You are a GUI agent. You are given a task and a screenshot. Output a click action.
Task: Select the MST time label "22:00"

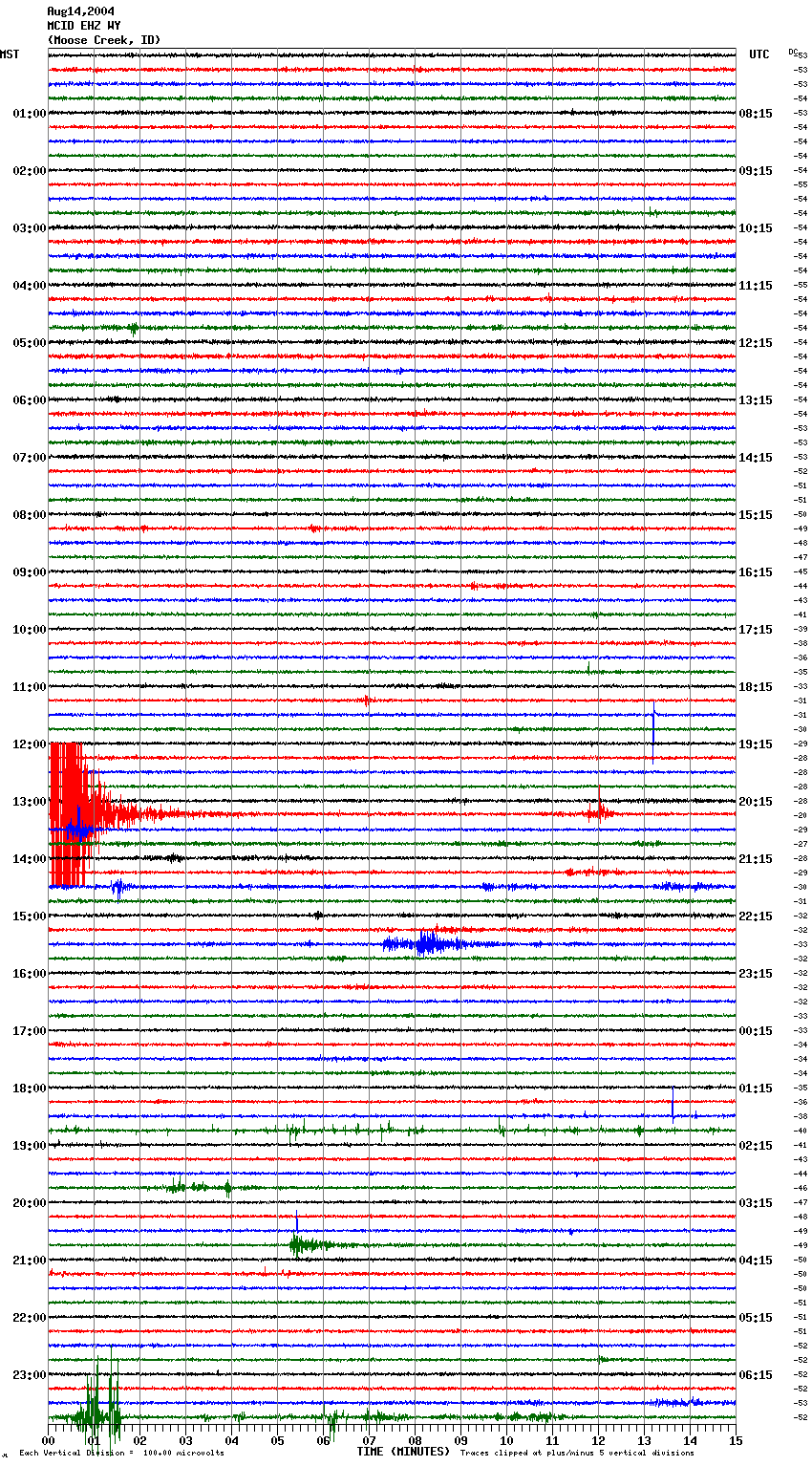[x=30, y=1318]
